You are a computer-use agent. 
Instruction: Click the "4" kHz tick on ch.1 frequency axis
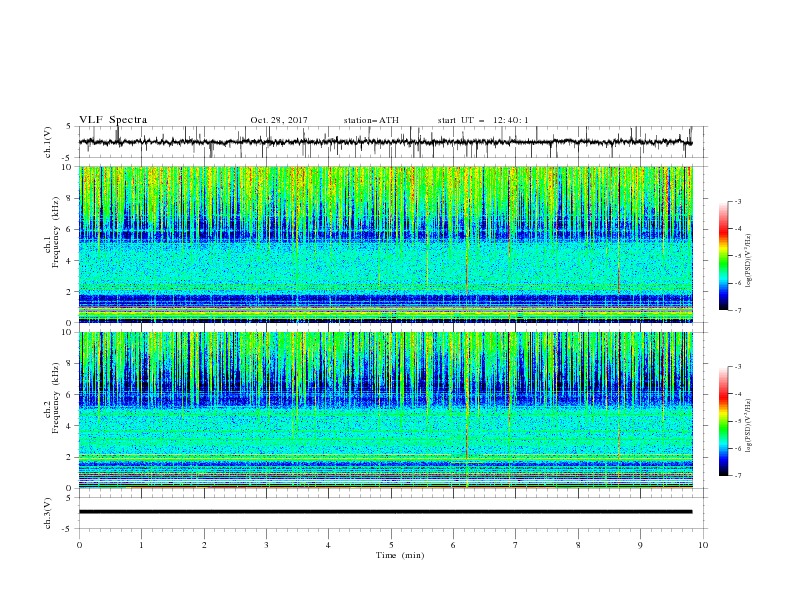point(70,261)
